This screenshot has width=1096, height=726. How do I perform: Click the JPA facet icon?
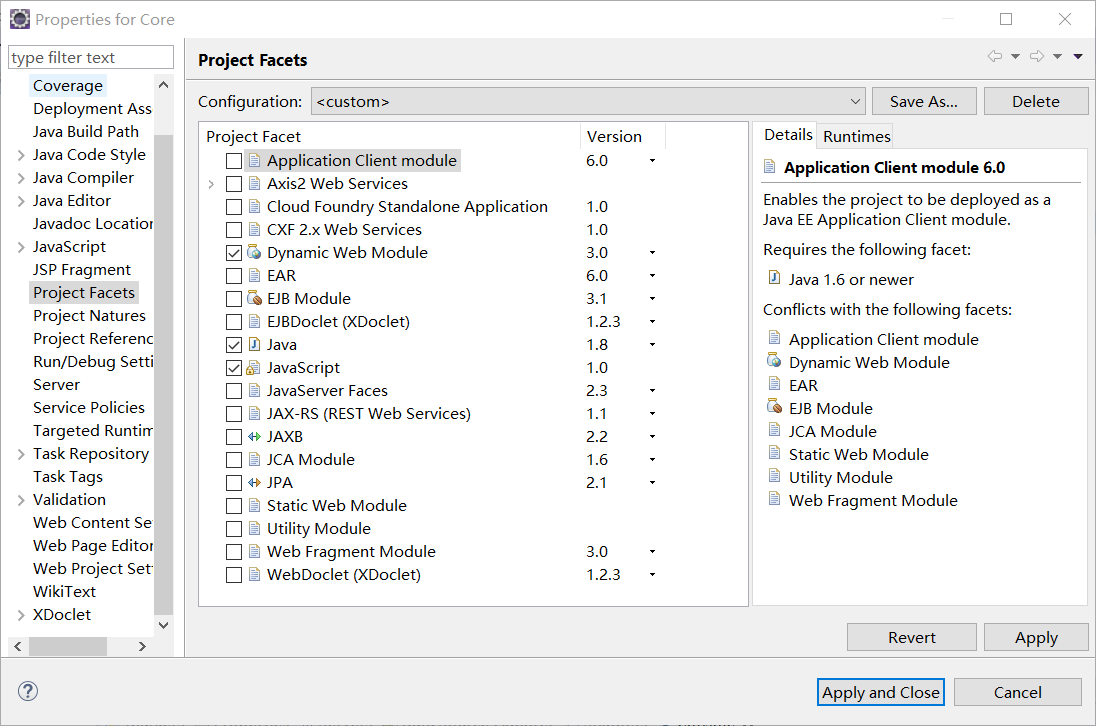click(x=254, y=483)
